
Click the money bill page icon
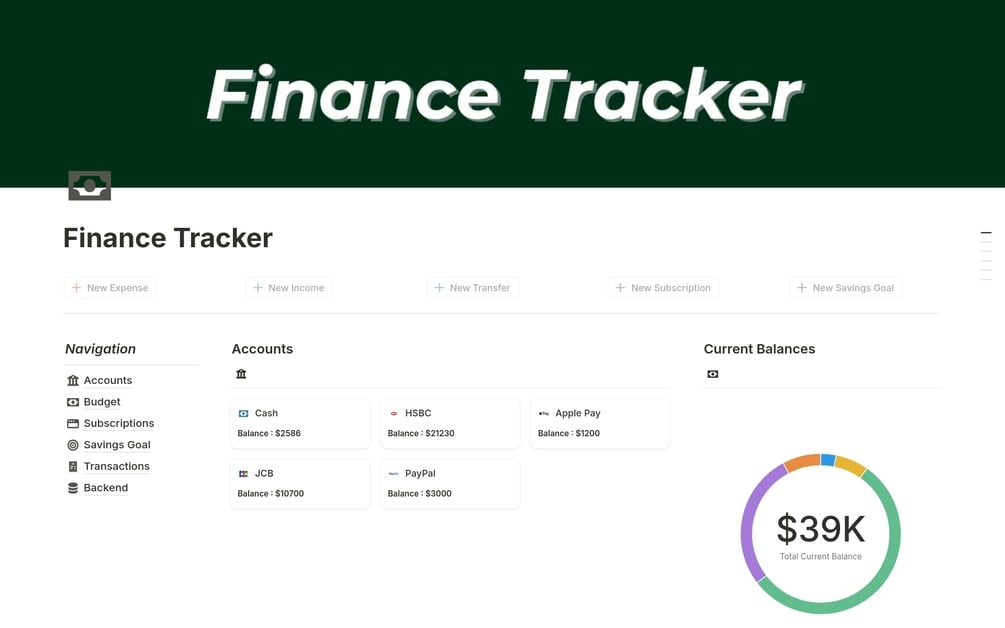click(89, 185)
